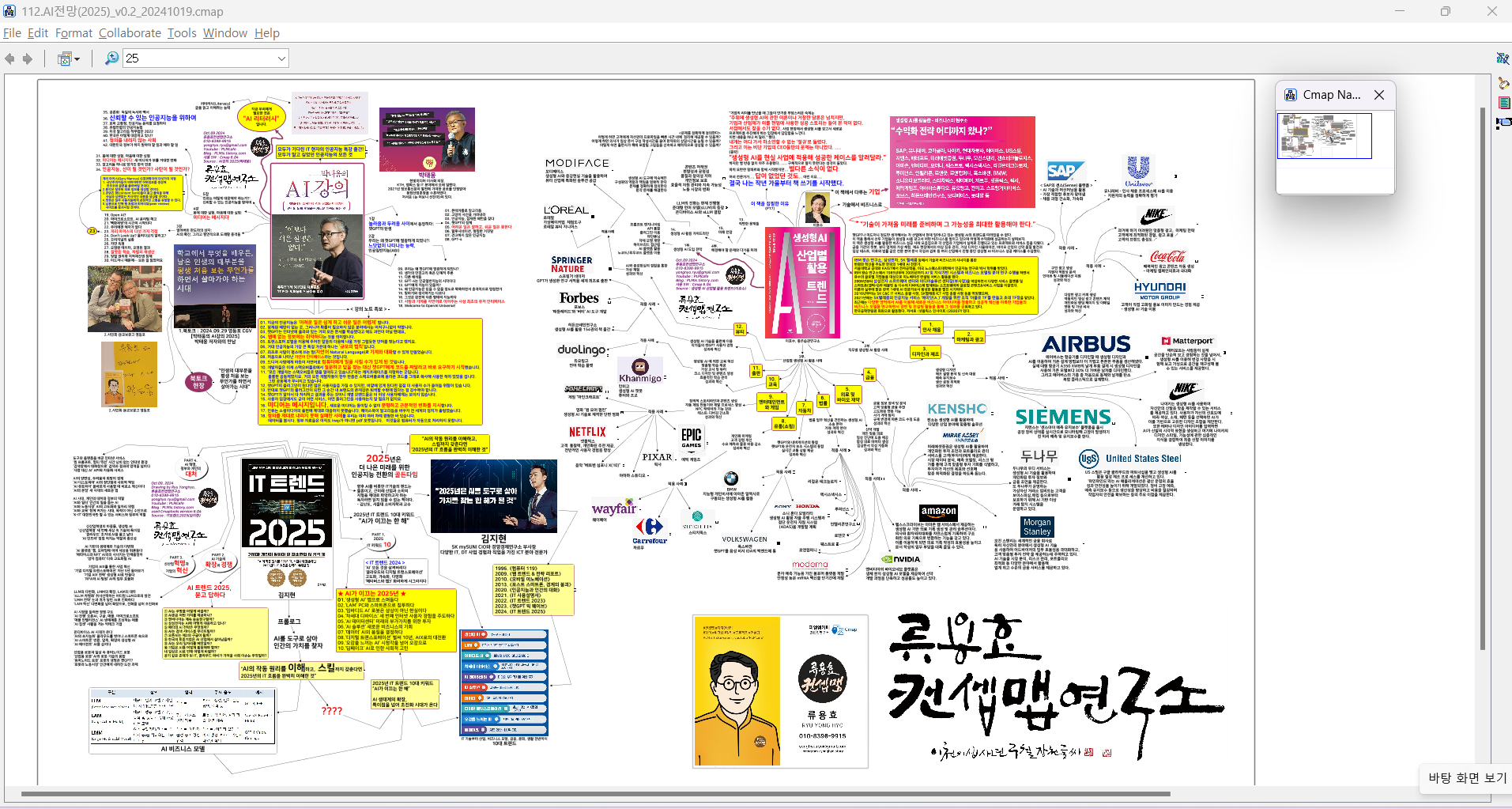Close the Cmap Navigator panel

tap(1379, 95)
